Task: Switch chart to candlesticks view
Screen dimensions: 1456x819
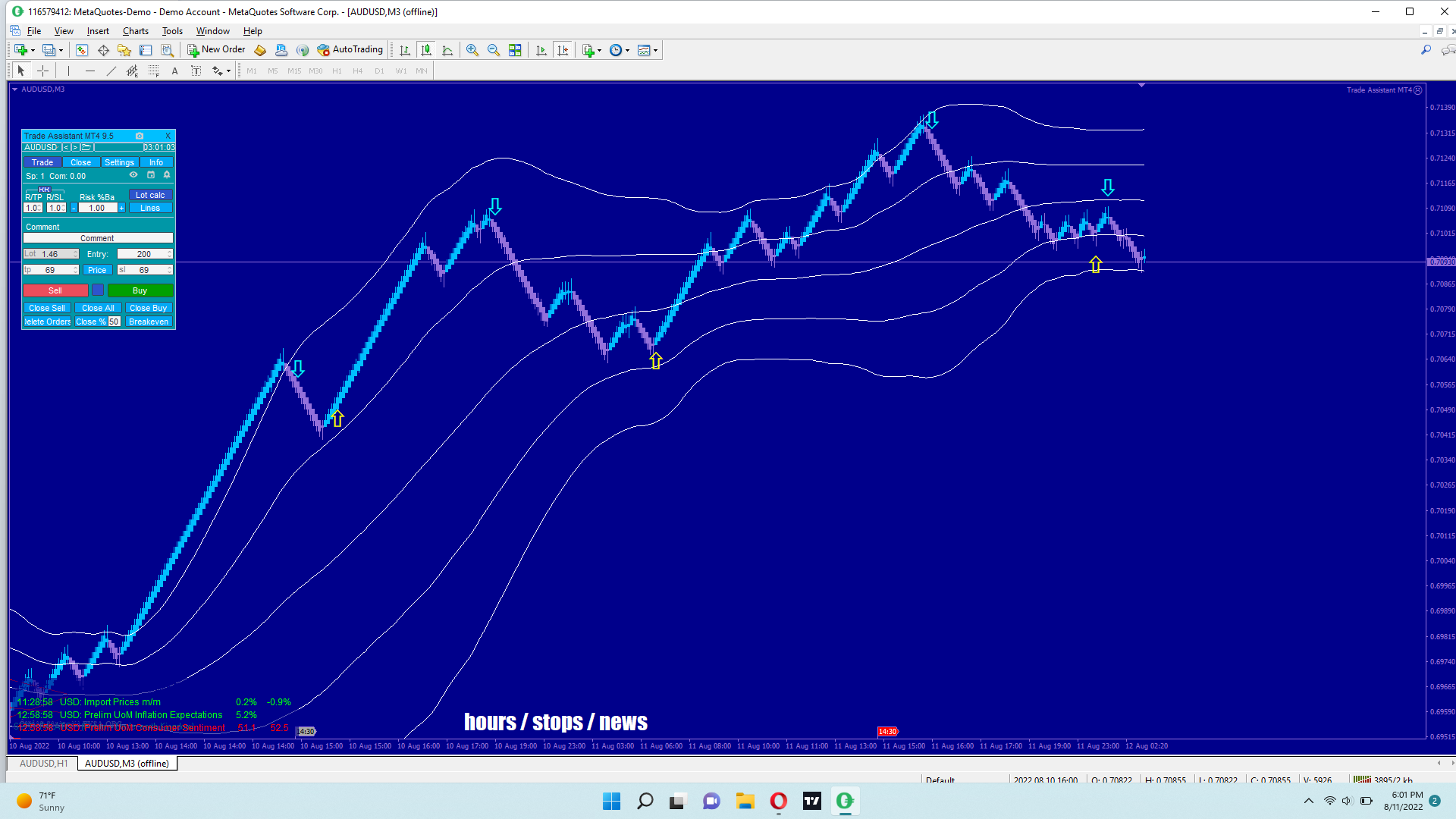Action: 426,50
